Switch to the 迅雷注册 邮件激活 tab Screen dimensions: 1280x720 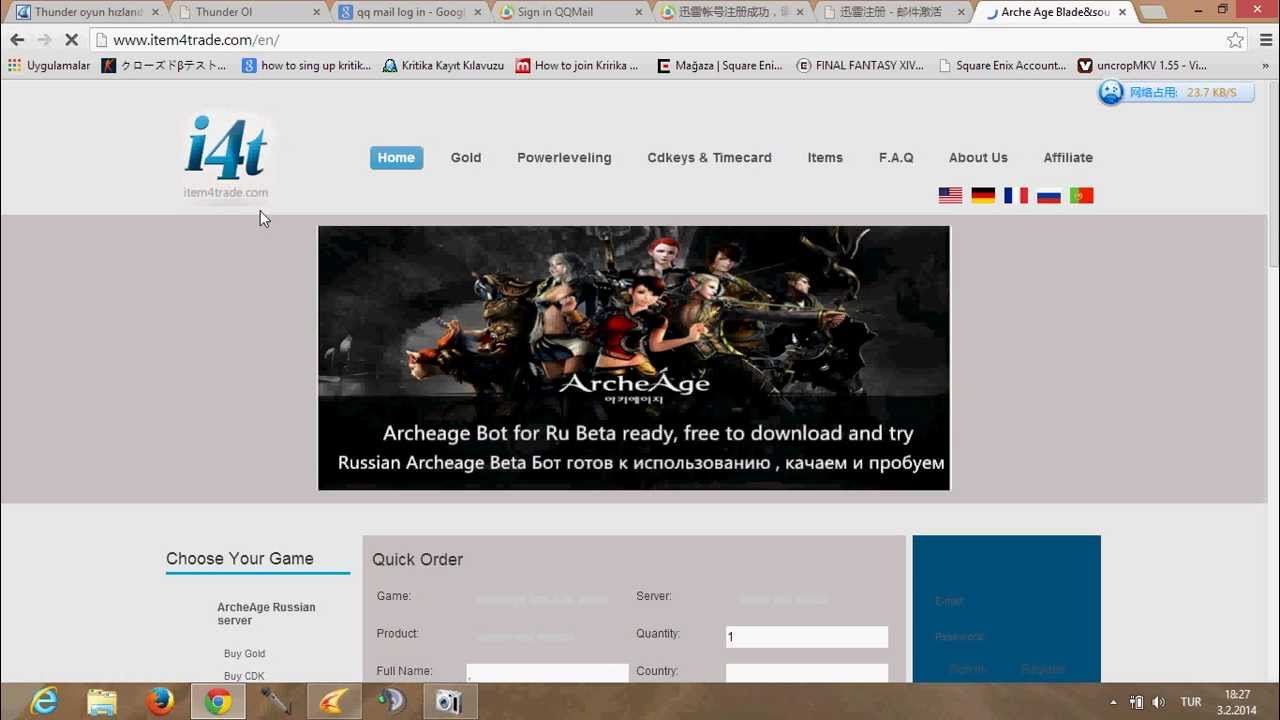892,13
